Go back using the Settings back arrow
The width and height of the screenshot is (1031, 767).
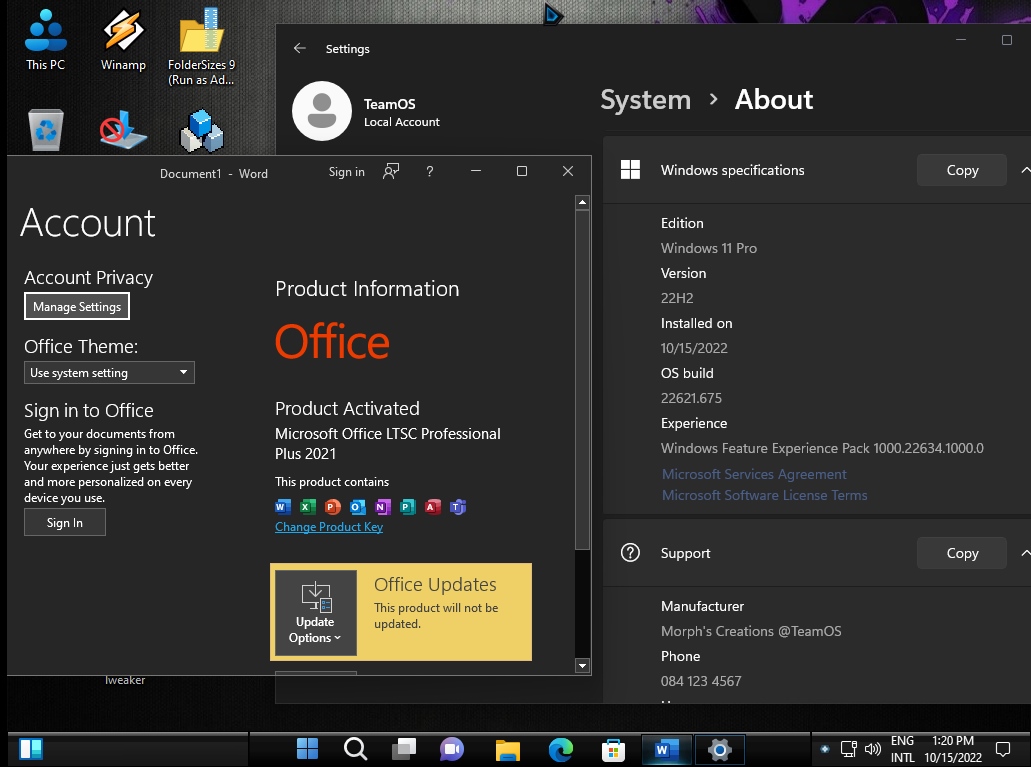[x=299, y=48]
